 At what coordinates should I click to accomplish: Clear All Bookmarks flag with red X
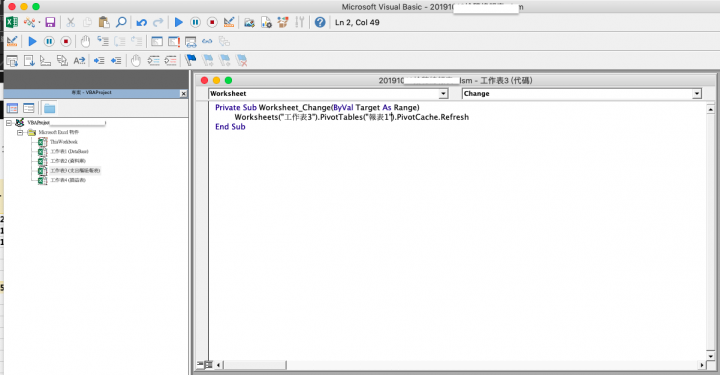coord(241,60)
